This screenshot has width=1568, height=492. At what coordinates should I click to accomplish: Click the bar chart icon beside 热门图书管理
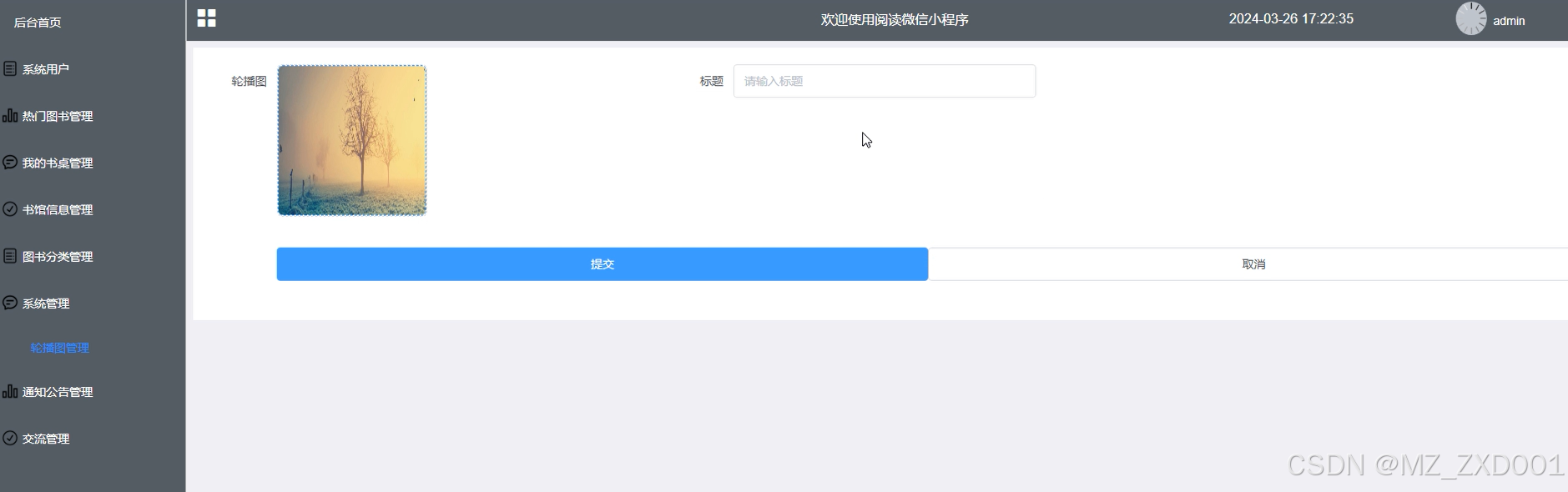[10, 115]
